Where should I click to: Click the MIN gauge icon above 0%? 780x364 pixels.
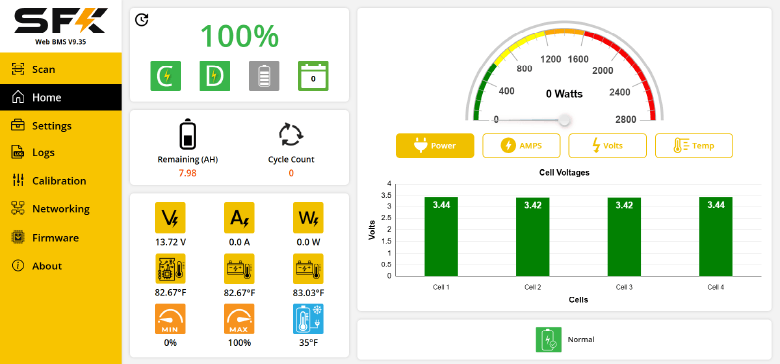[x=170, y=319]
